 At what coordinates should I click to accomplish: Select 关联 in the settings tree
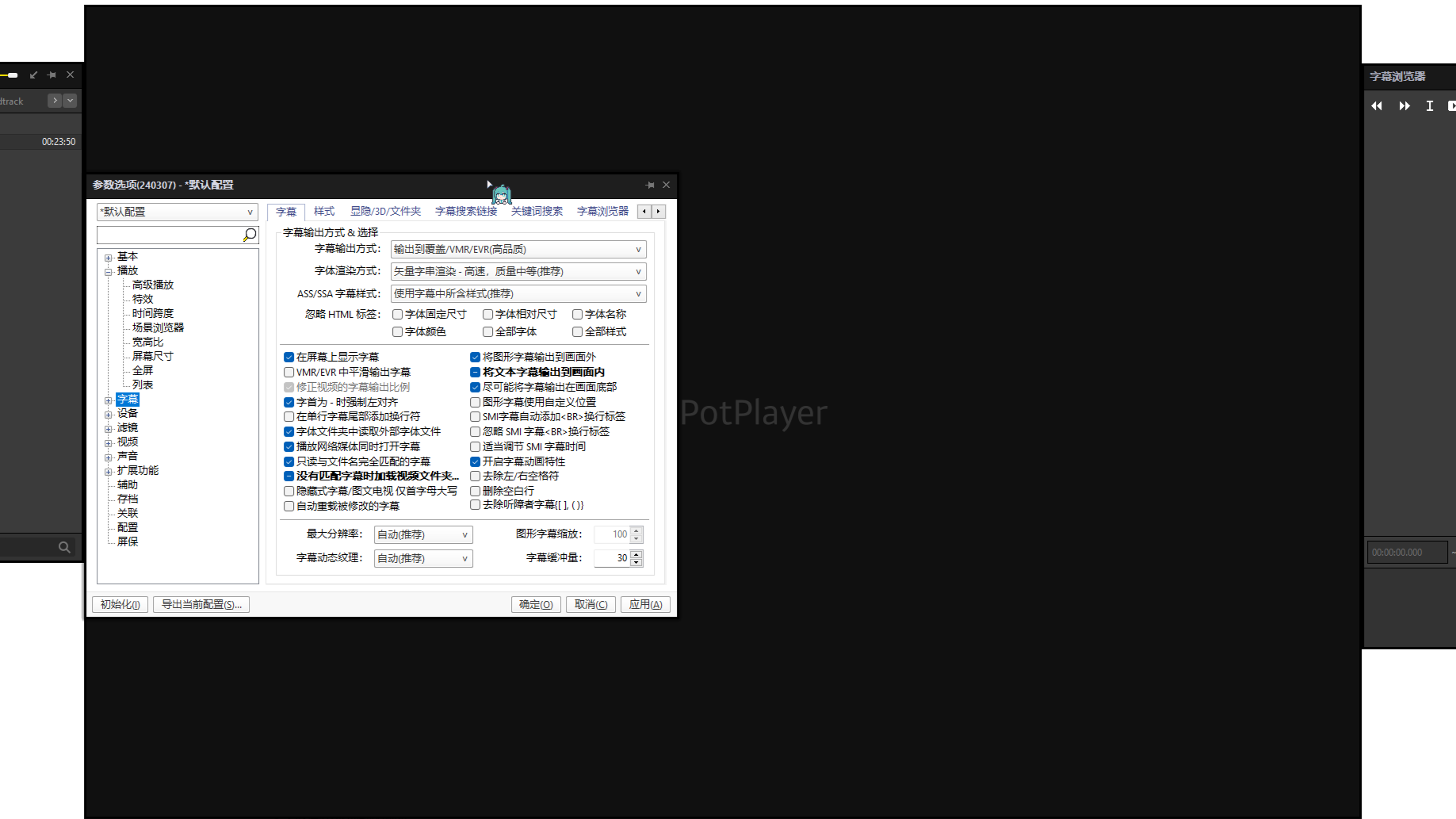pos(128,513)
